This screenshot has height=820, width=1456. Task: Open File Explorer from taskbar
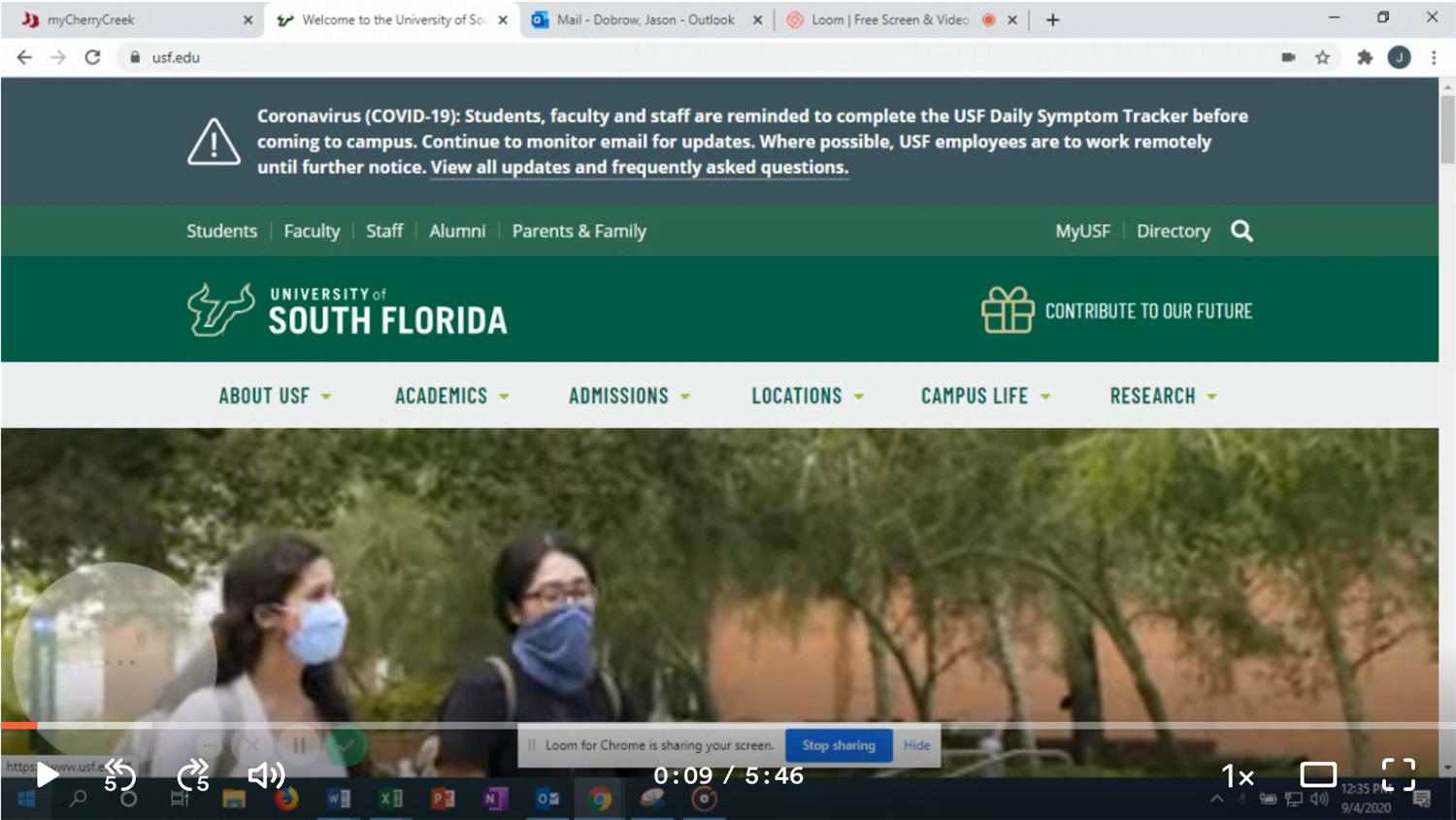(234, 799)
